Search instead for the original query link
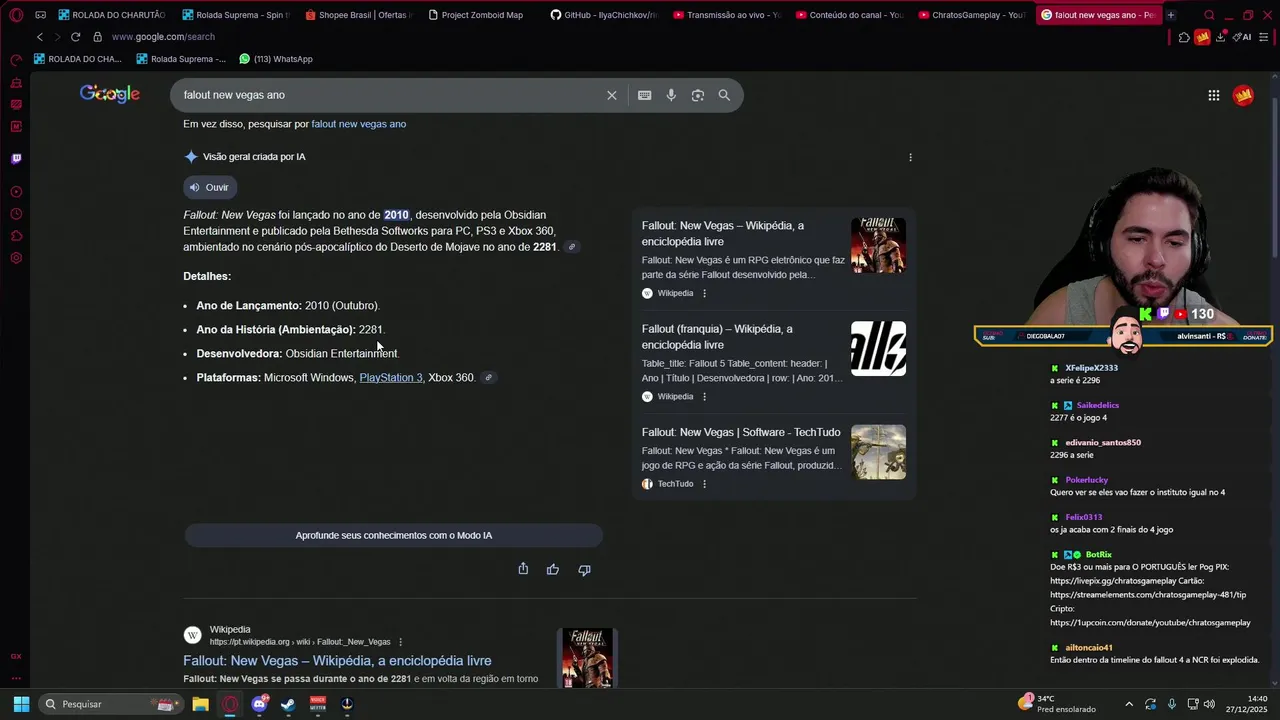The height and width of the screenshot is (720, 1280). (358, 124)
